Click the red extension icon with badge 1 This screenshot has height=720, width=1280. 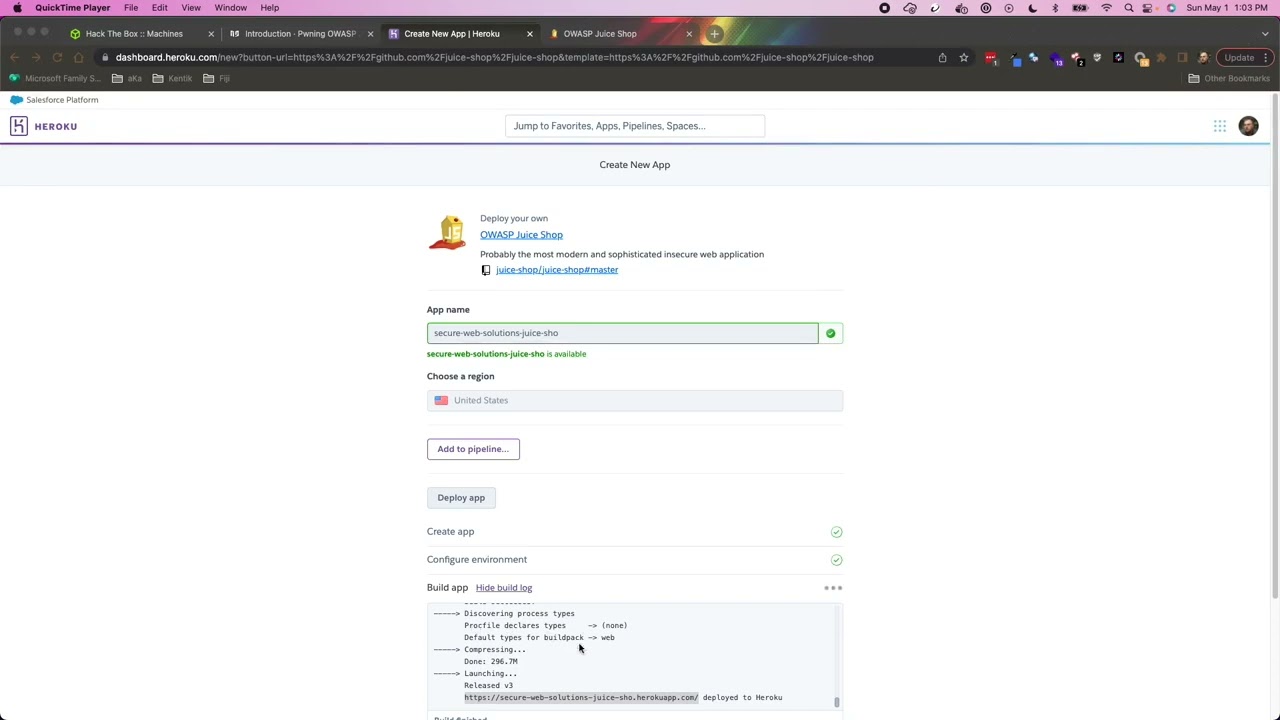point(991,58)
